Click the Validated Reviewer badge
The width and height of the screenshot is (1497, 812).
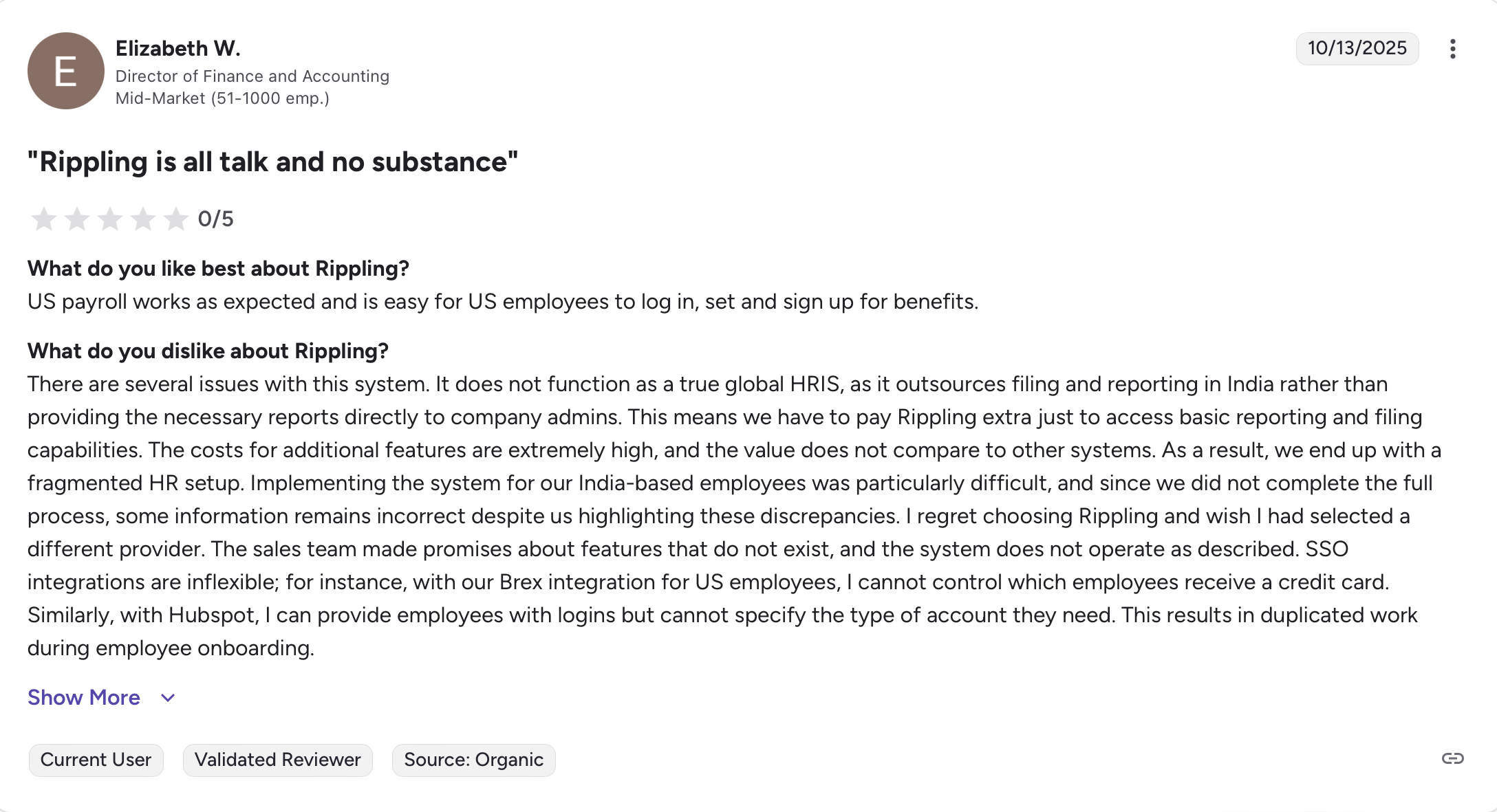point(277,760)
